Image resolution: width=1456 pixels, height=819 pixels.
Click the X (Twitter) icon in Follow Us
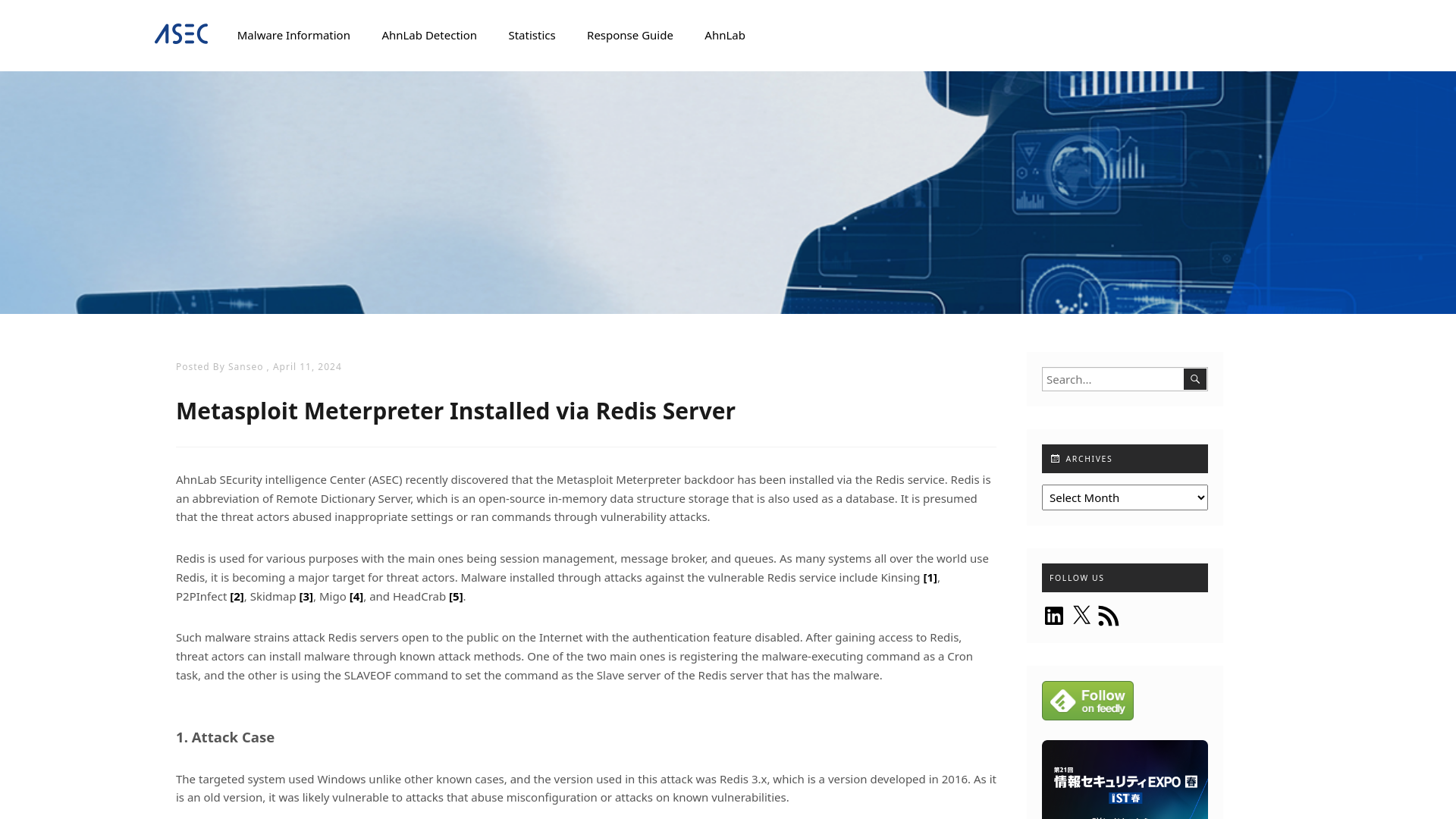coord(1081,614)
